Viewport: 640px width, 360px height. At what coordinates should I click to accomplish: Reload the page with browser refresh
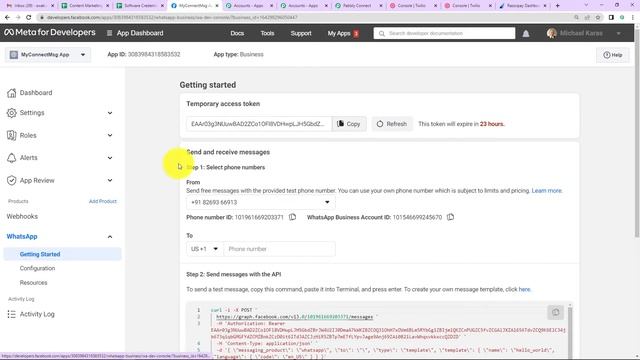29,18
